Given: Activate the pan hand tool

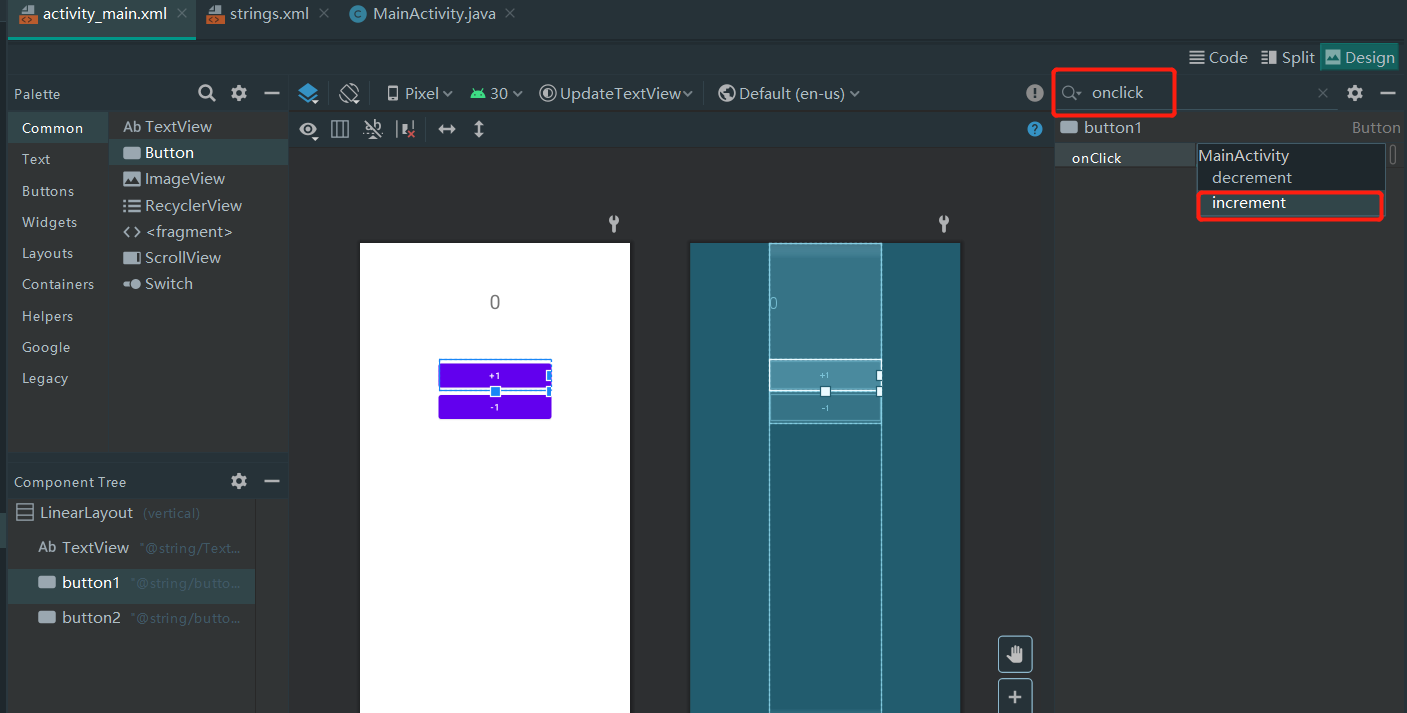Looking at the screenshot, I should pyautogui.click(x=1015, y=654).
